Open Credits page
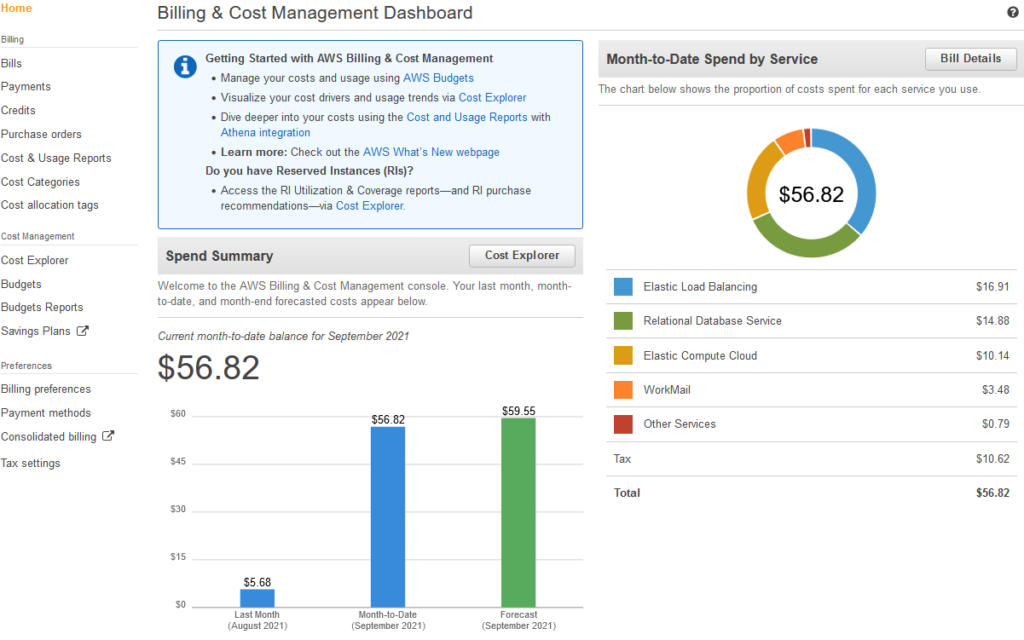The height and width of the screenshot is (640, 1024). [18, 110]
